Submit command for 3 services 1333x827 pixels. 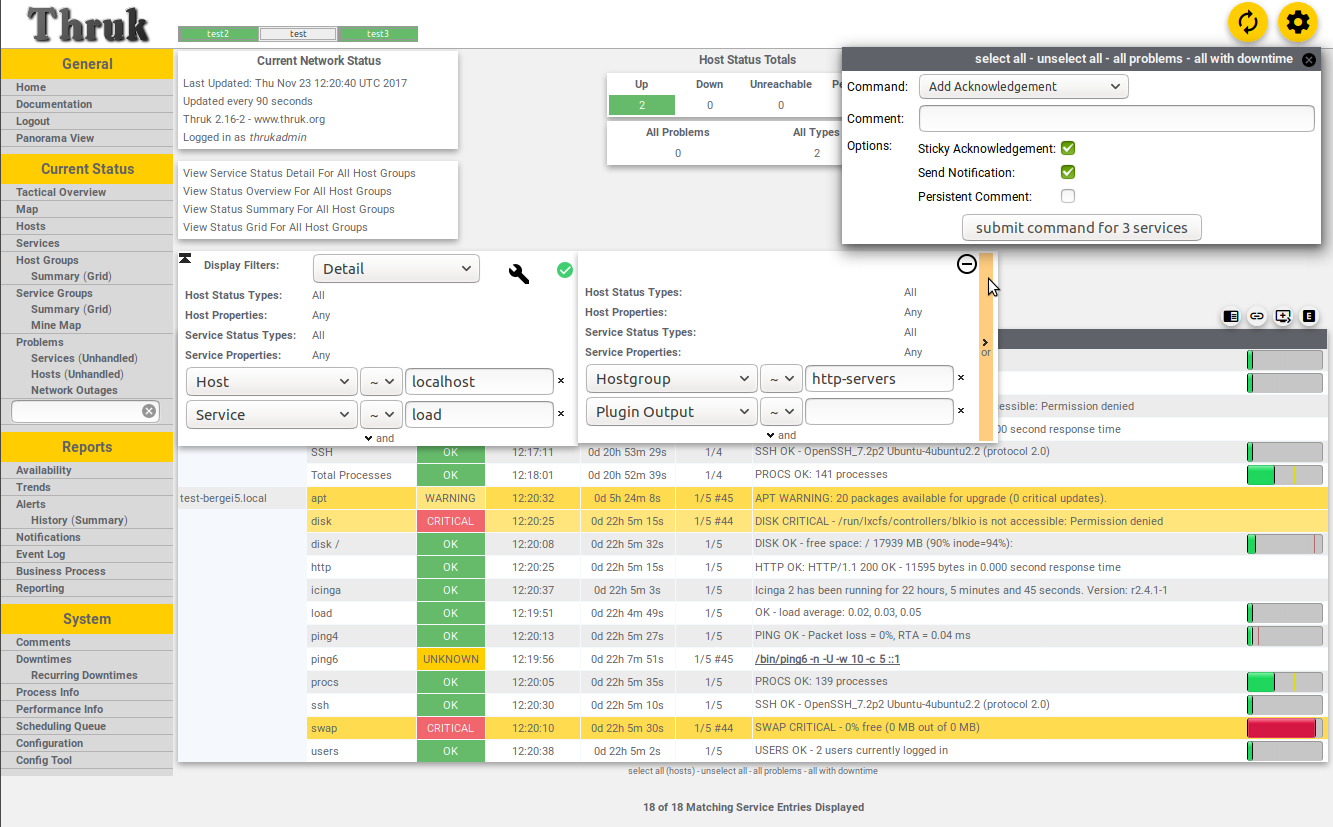(x=1082, y=228)
